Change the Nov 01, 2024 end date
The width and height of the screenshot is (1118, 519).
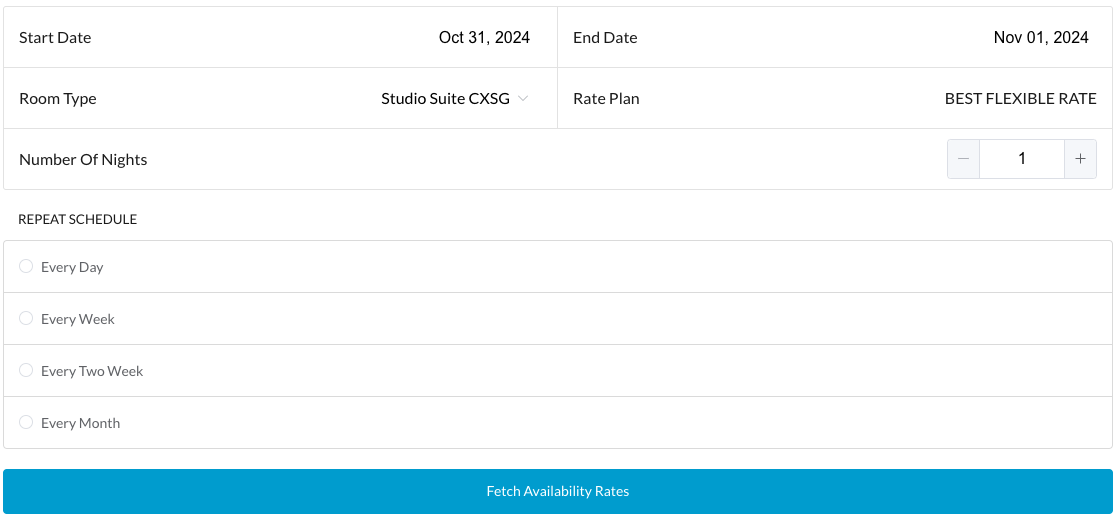(x=1040, y=38)
